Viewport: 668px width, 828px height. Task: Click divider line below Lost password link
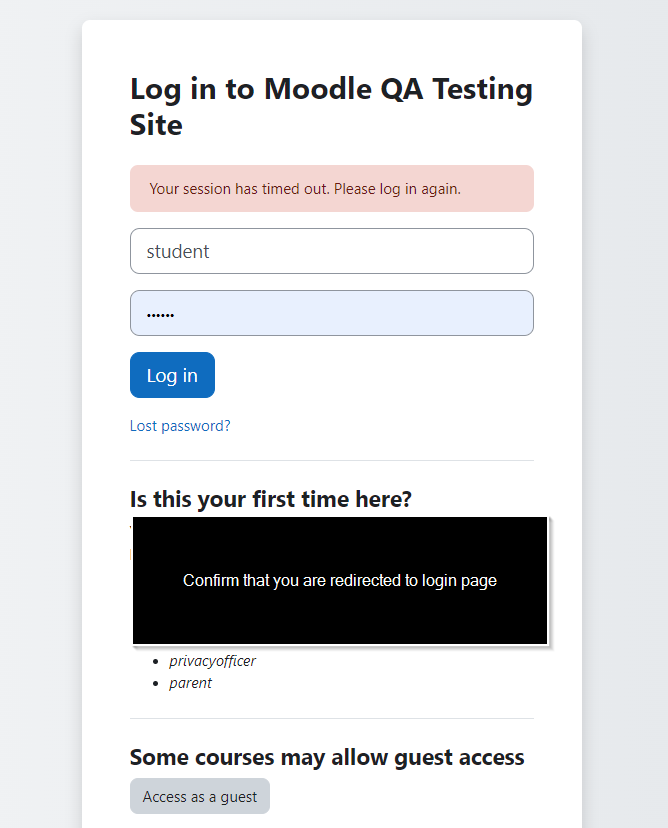[x=332, y=460]
